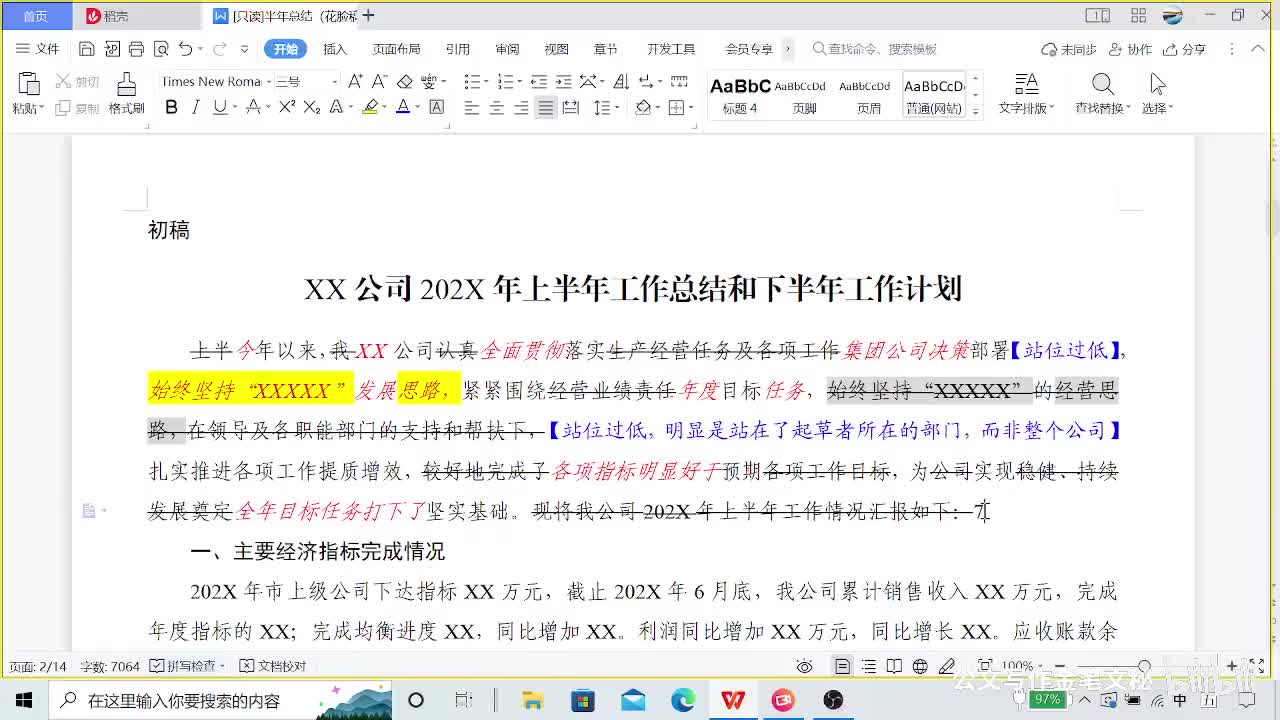Open the shading paint bucket fill
The height and width of the screenshot is (720, 1280).
pos(643,107)
